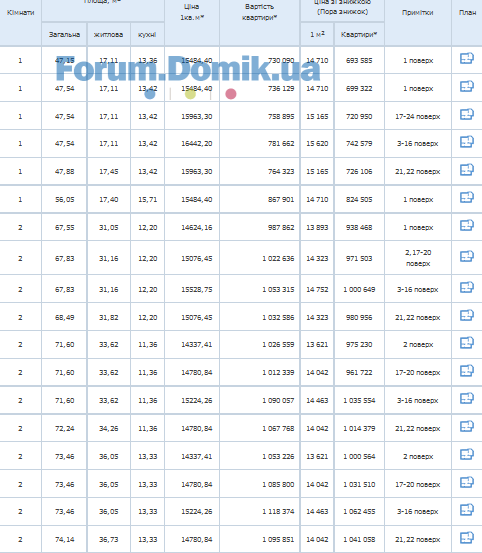
Task: View plan icon for 74,14 m² apartment
Action: (x=466, y=537)
